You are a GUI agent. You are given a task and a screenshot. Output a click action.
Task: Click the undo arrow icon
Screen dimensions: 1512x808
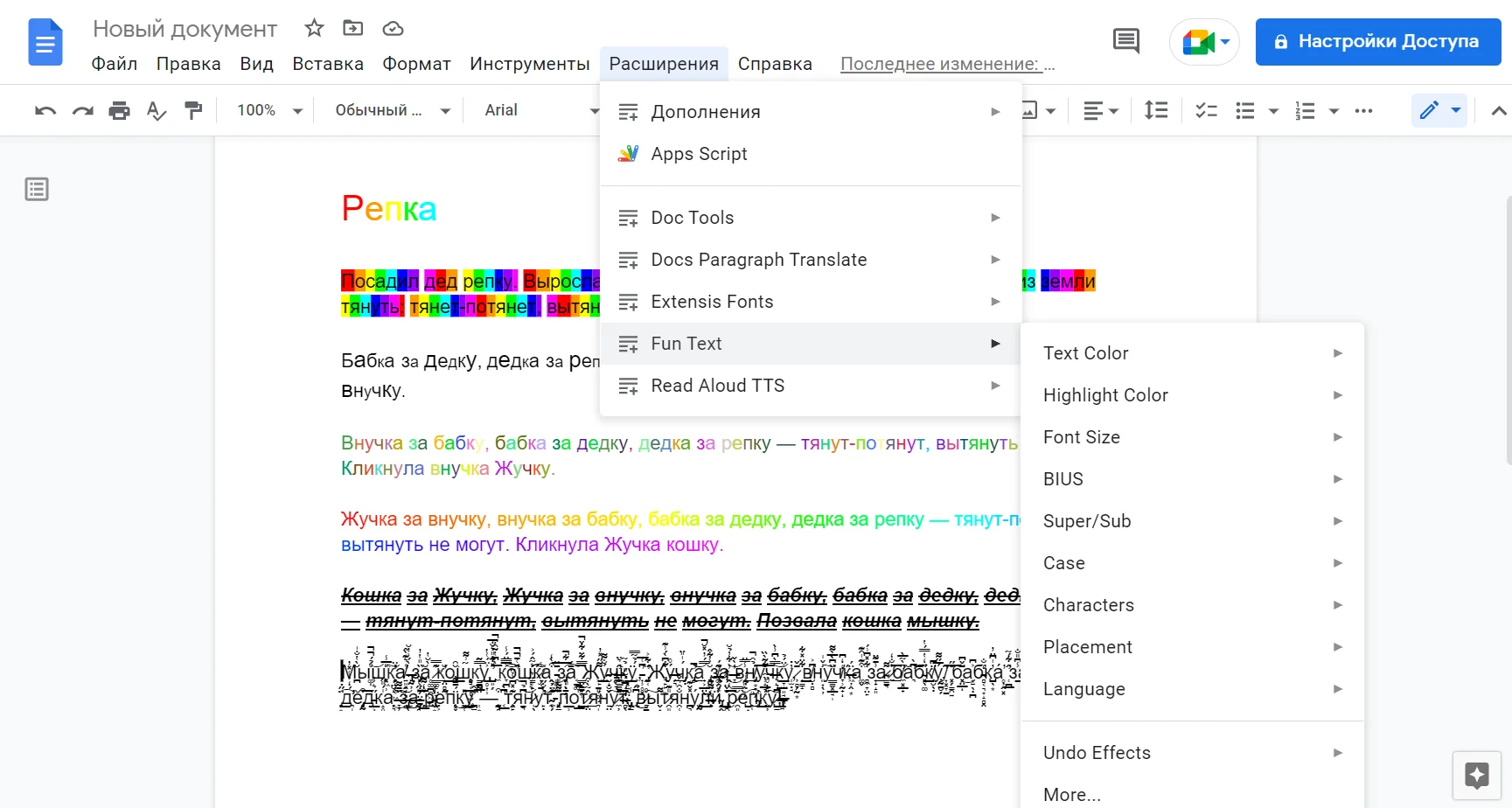click(x=45, y=110)
